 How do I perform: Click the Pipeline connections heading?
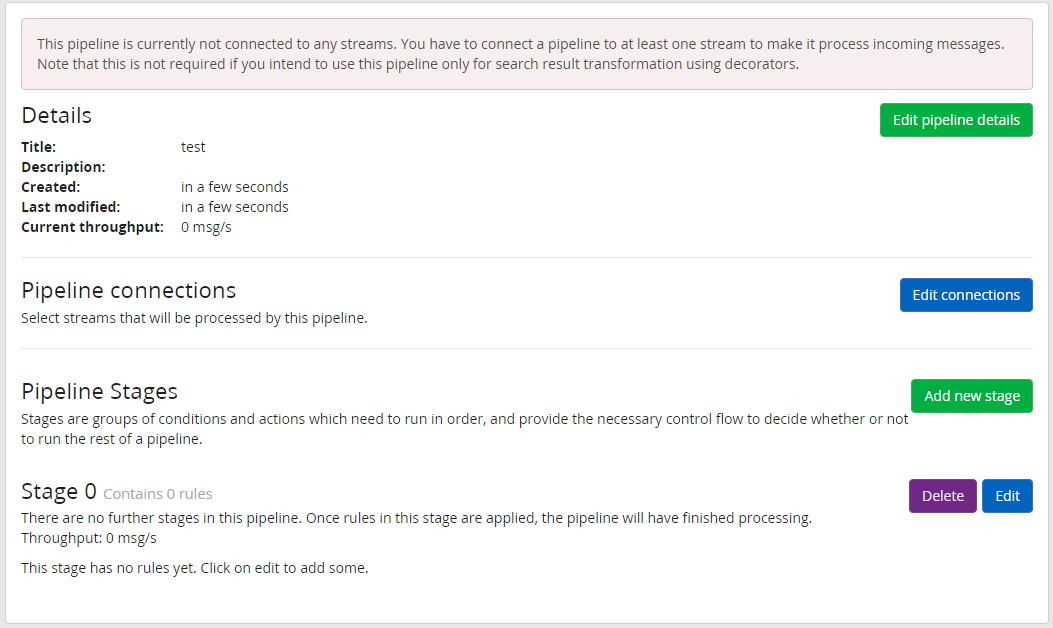coord(129,290)
